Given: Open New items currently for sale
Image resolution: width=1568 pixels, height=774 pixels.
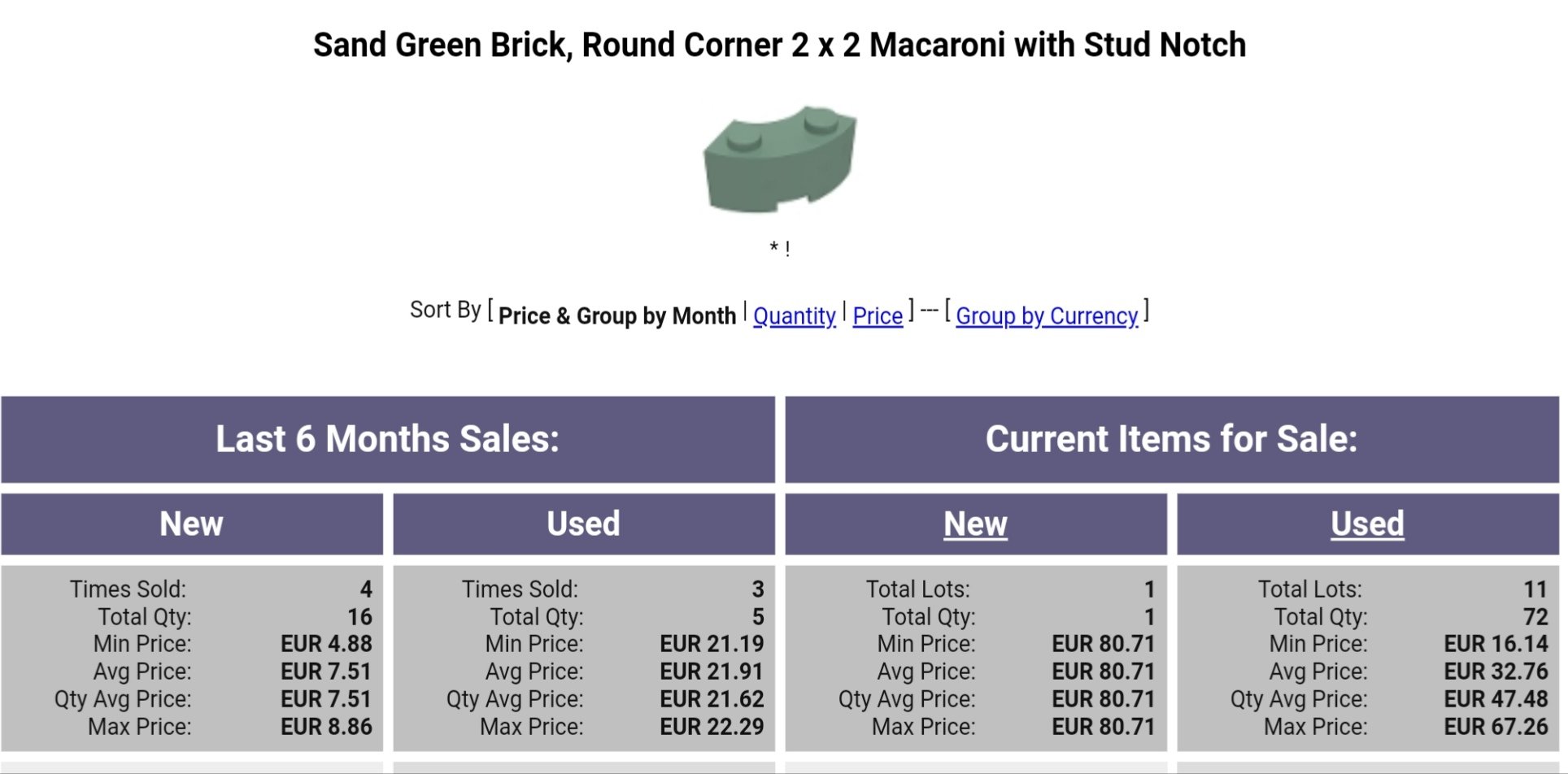Looking at the screenshot, I should coord(975,524).
